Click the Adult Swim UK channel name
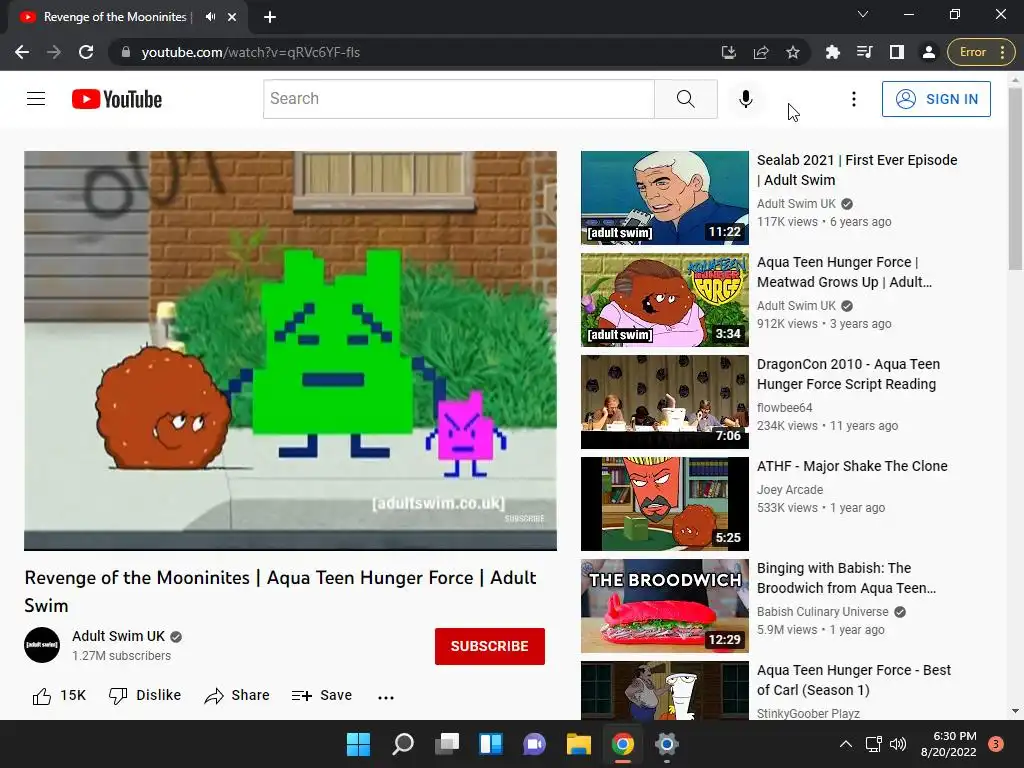1024x768 pixels. pos(118,636)
